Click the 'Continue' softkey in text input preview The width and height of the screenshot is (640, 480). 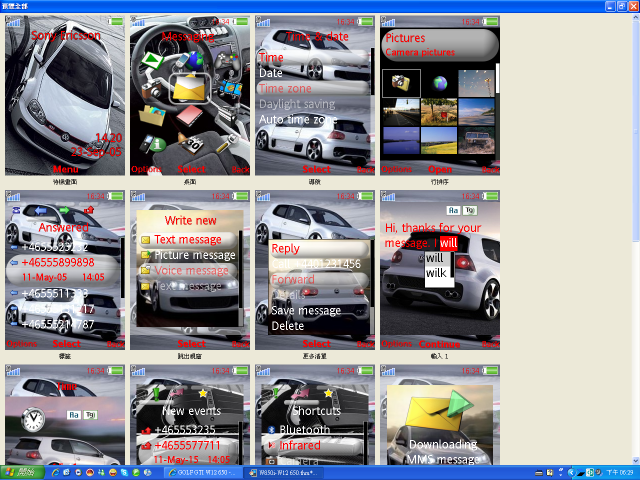tap(439, 344)
